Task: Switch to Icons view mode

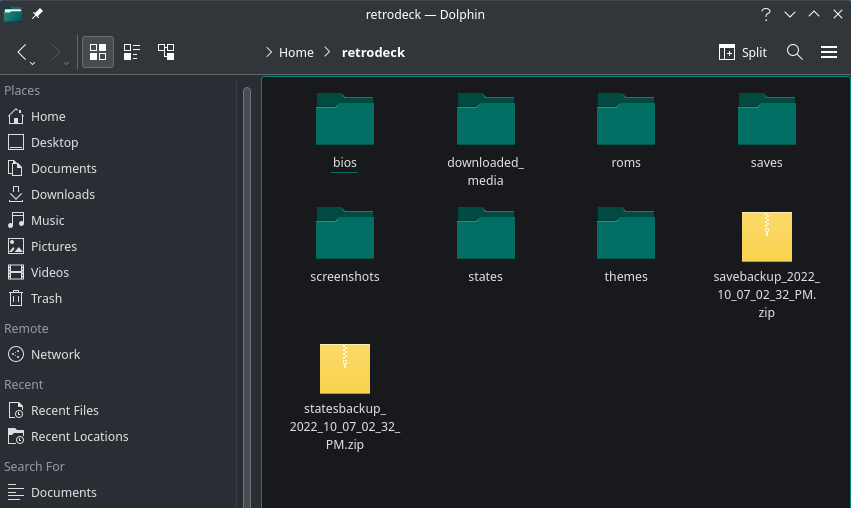Action: point(97,52)
